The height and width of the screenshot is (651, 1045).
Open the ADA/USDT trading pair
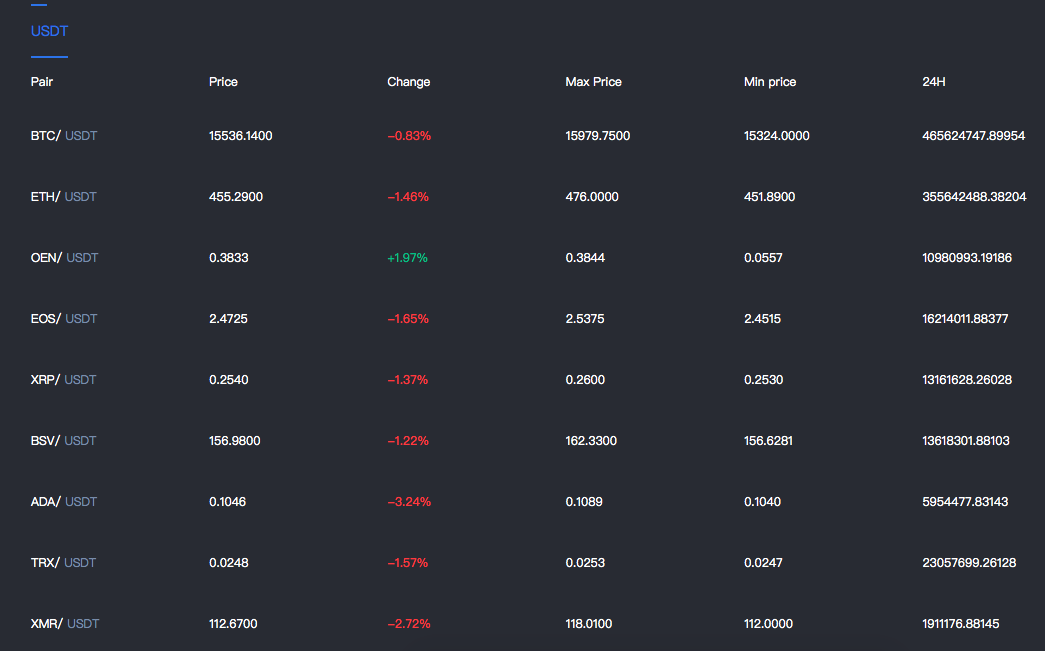[64, 502]
